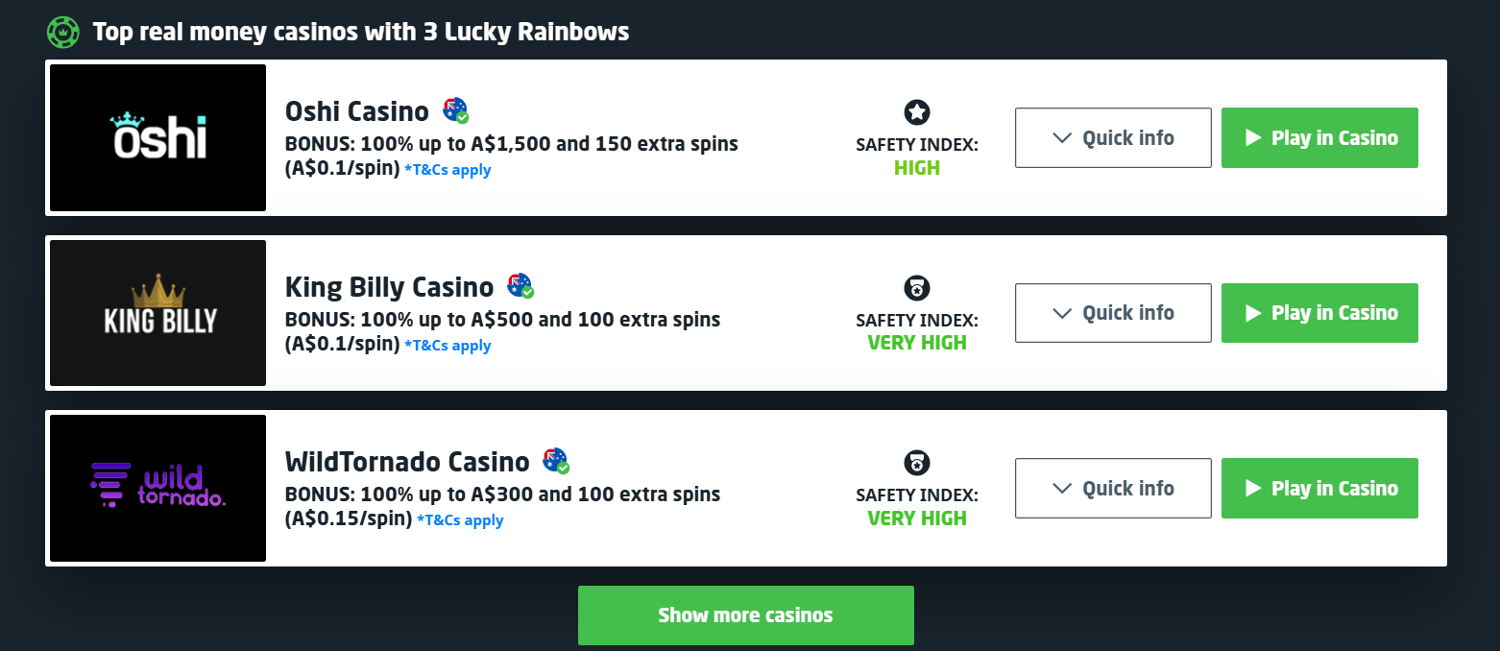Screen dimensions: 1500x651
Task: Click the star safety badge for Oshi Casino
Action: [x=917, y=112]
